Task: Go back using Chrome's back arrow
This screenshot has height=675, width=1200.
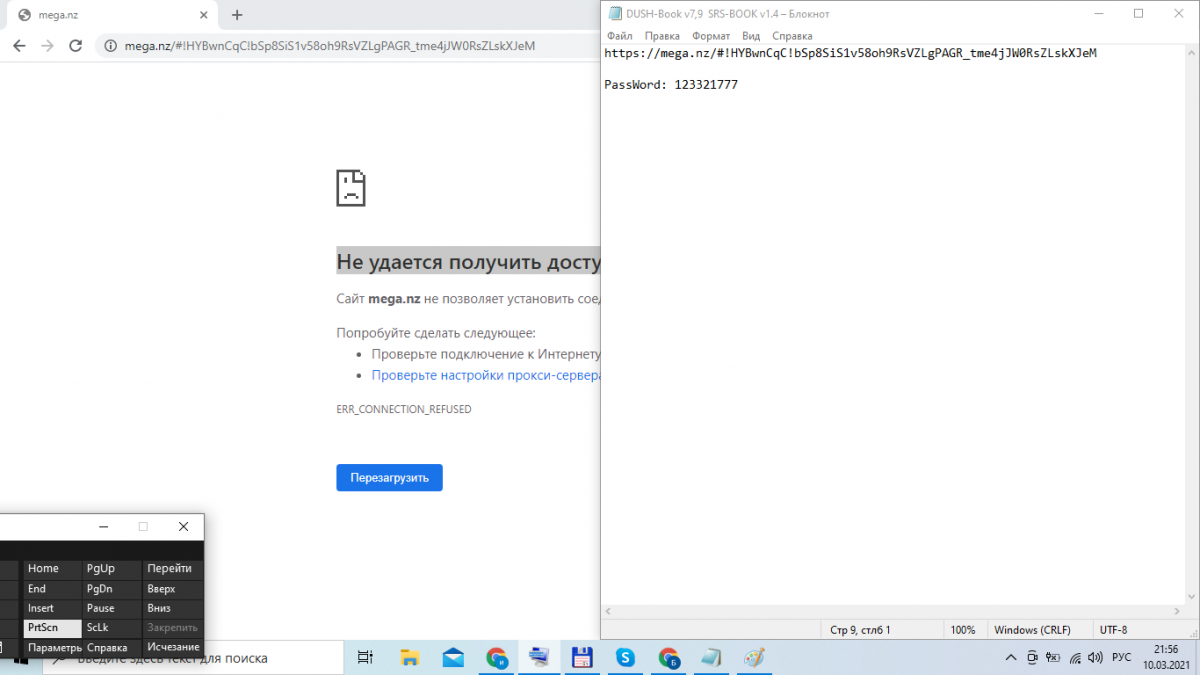Action: point(19,46)
